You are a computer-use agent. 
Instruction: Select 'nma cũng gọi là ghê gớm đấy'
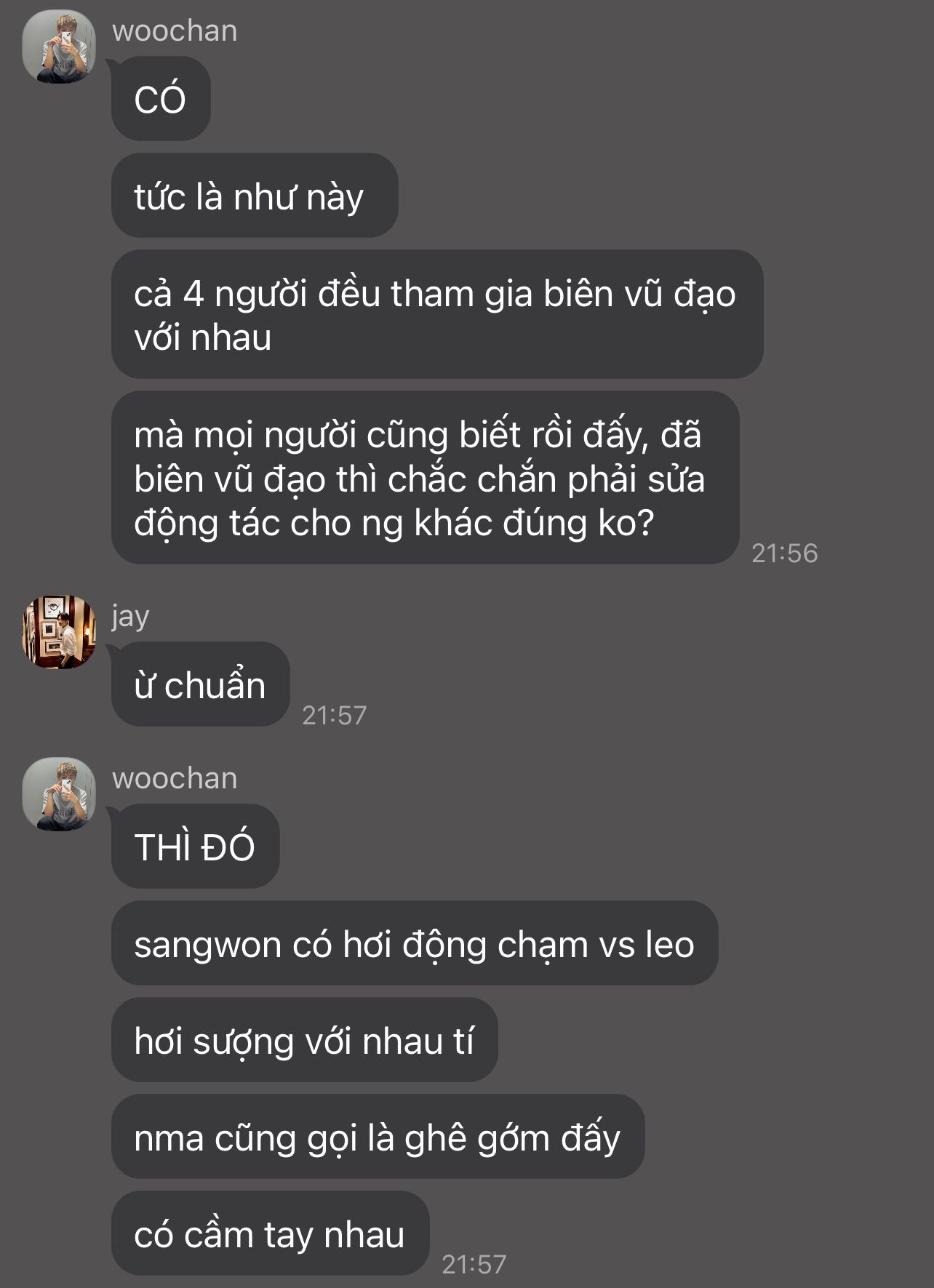pos(378,1137)
